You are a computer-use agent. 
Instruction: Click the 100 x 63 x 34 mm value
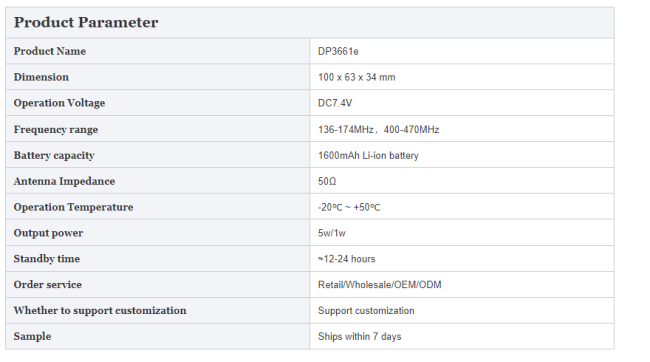(x=357, y=77)
